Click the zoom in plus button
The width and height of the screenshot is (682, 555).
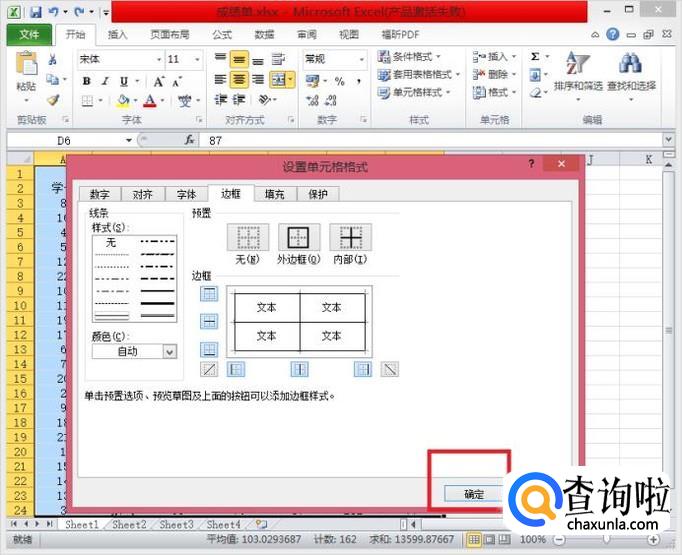653,540
